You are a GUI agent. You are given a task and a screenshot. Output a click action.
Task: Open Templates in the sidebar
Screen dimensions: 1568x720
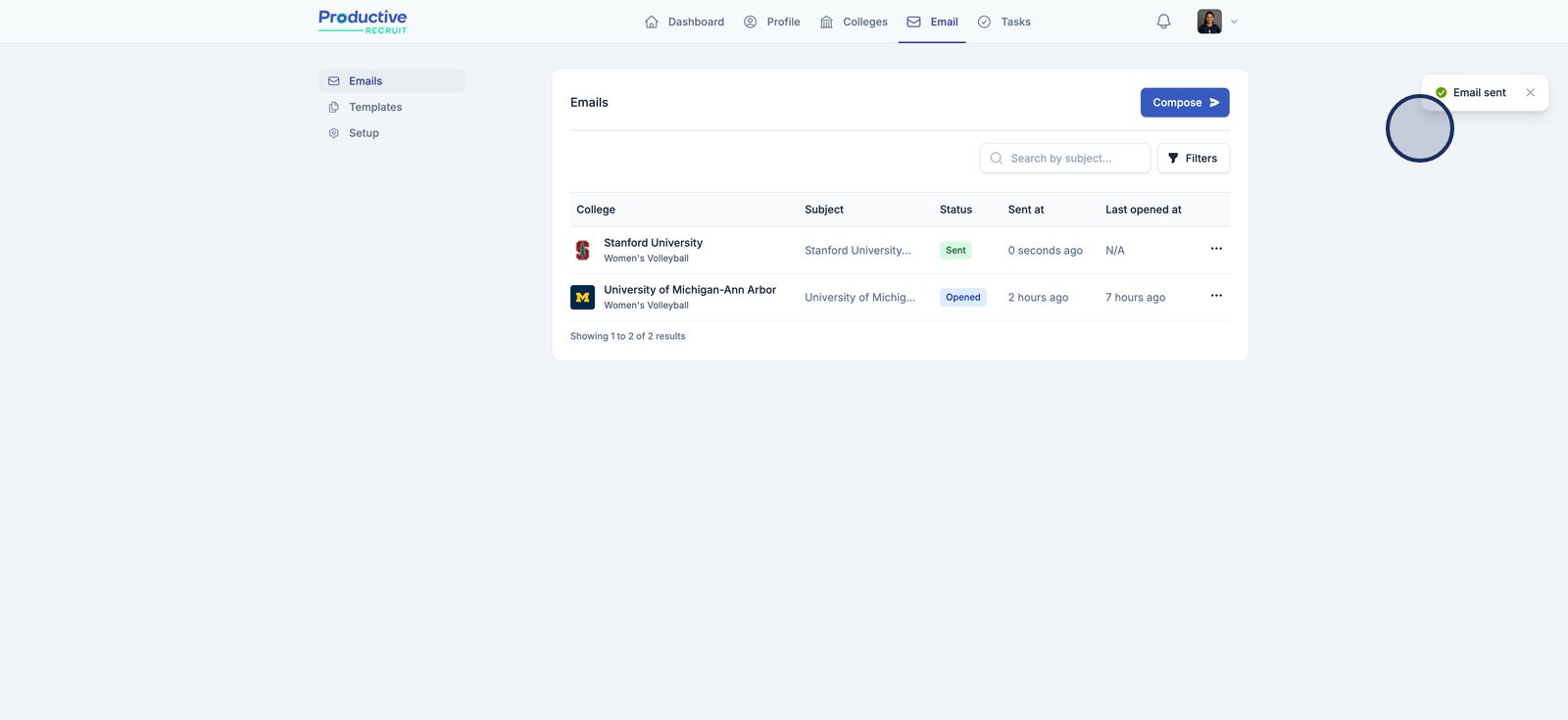374,108
